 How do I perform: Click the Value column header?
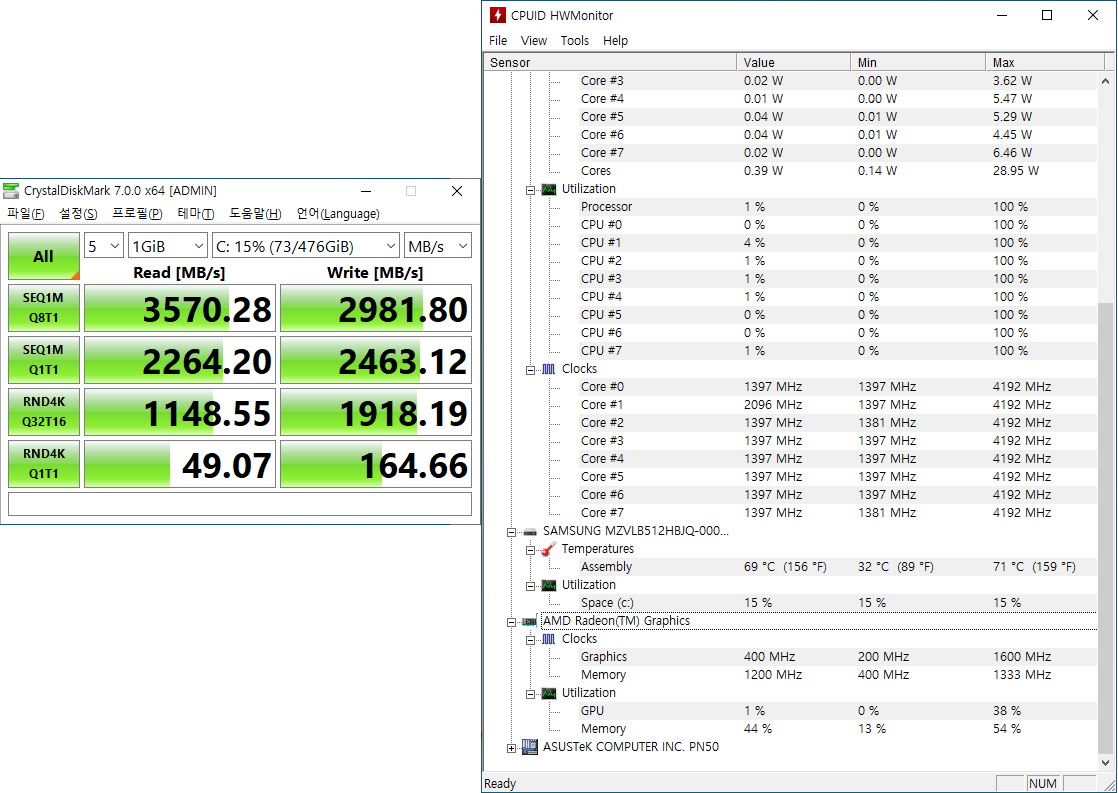coord(794,63)
